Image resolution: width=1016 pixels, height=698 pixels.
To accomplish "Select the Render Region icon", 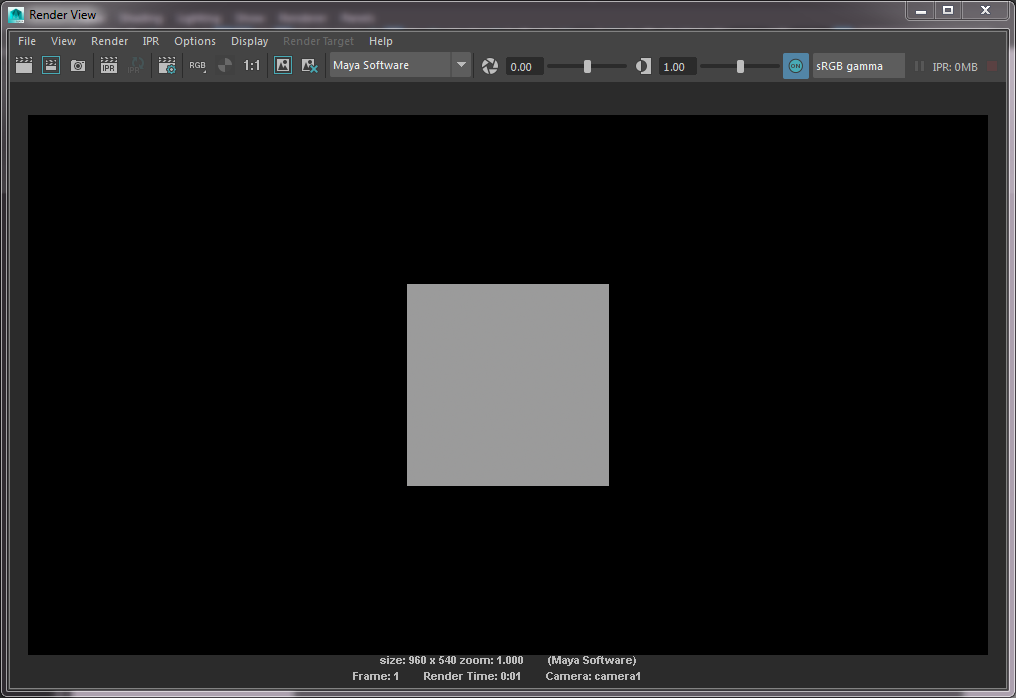I will coord(51,65).
